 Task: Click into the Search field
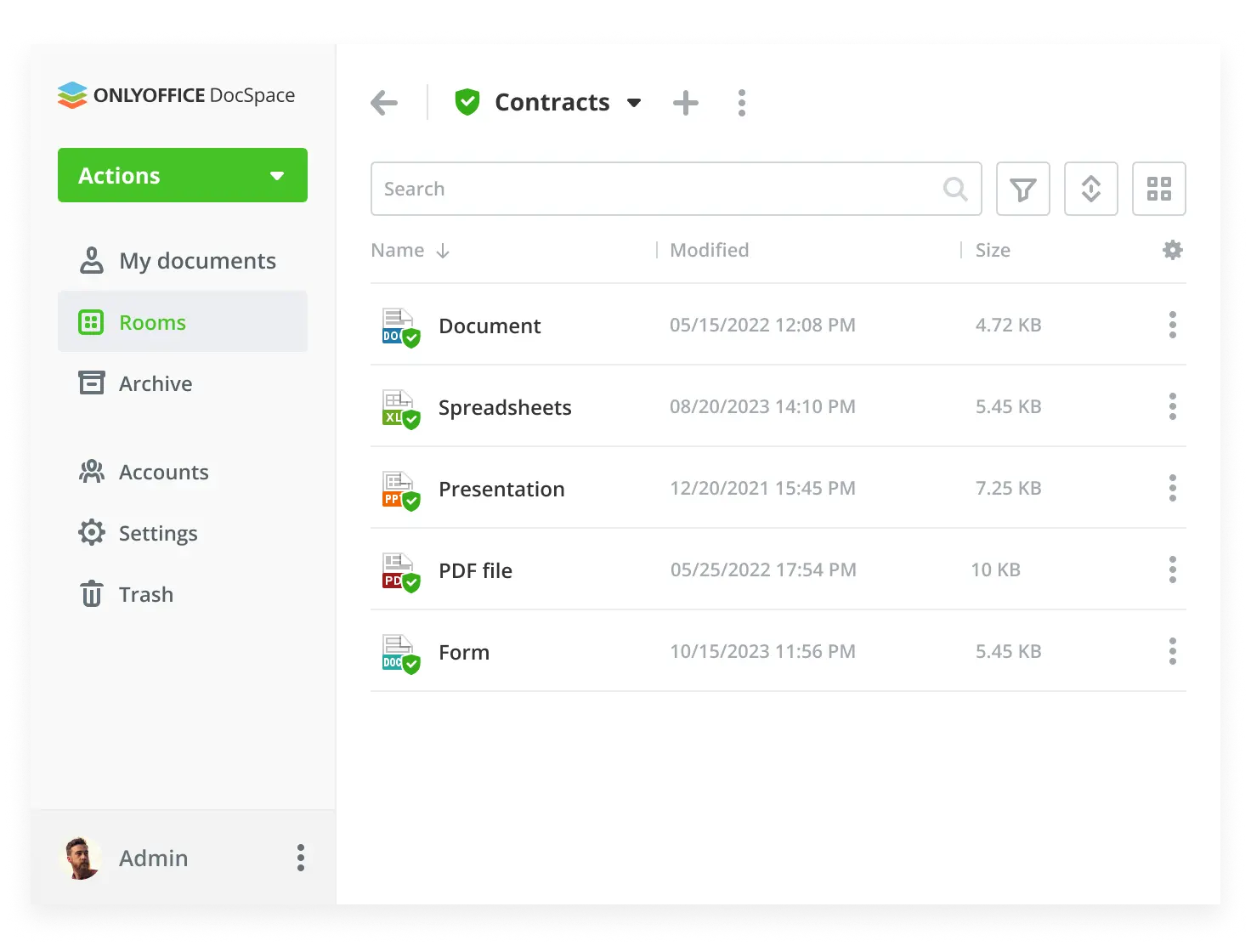pos(659,189)
